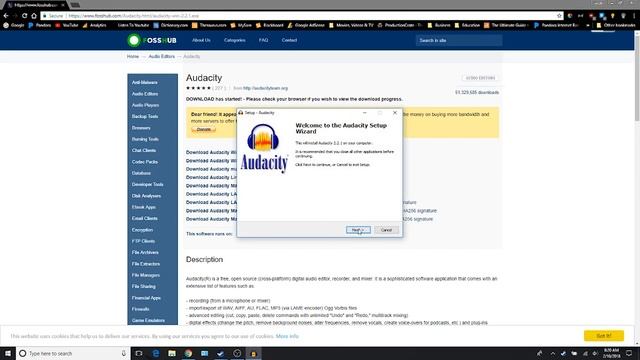Select File Sharing in the sidebar
The width and height of the screenshot is (640, 360).
(x=144, y=287)
